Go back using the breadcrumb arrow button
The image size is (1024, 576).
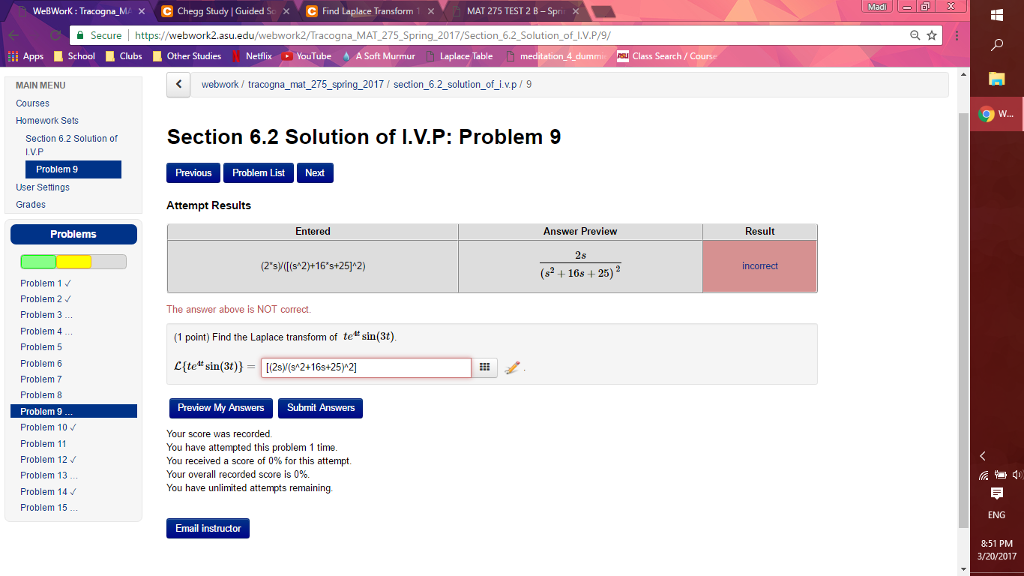[178, 84]
